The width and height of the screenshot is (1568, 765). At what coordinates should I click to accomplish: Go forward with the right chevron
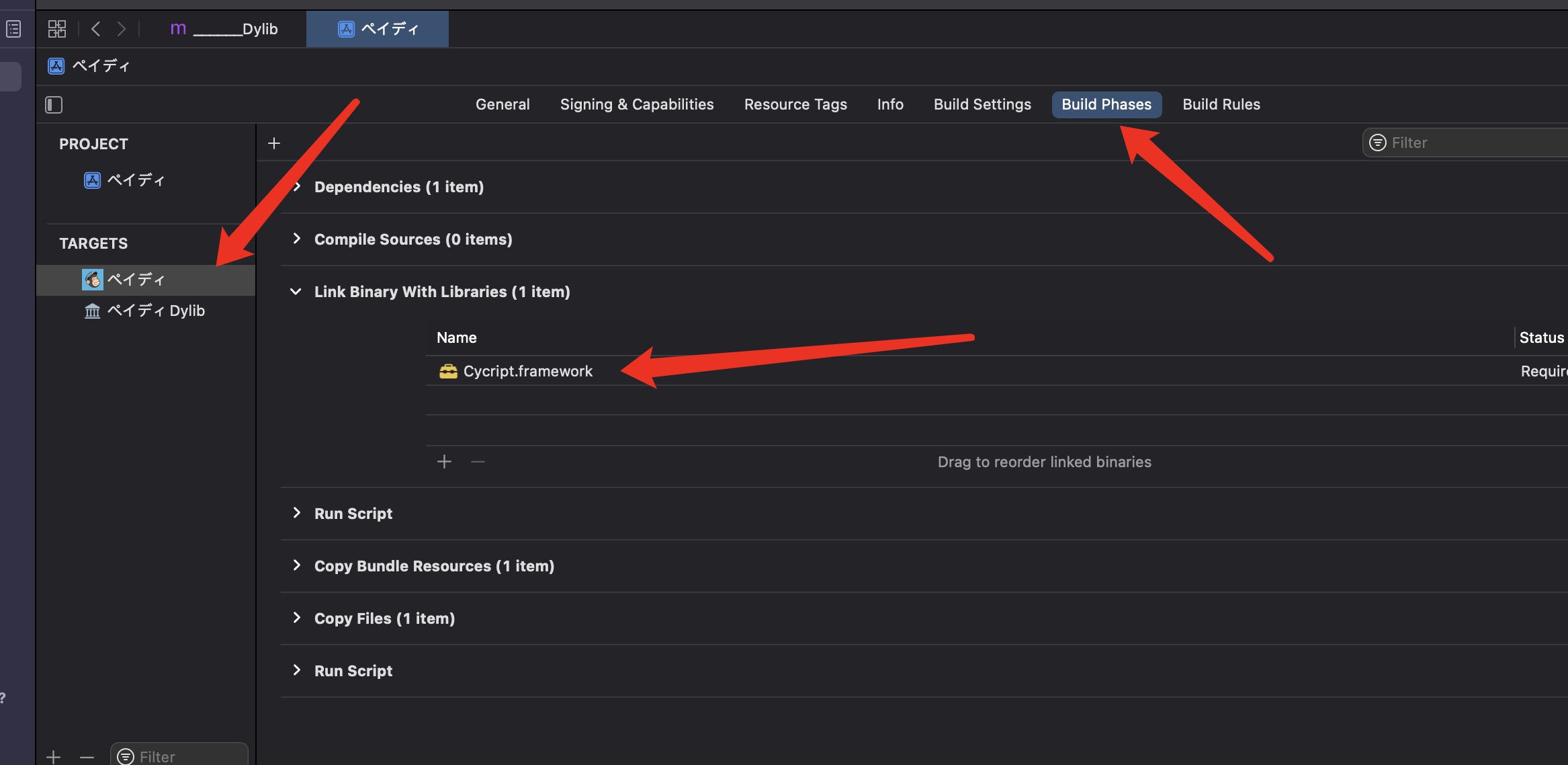[121, 29]
